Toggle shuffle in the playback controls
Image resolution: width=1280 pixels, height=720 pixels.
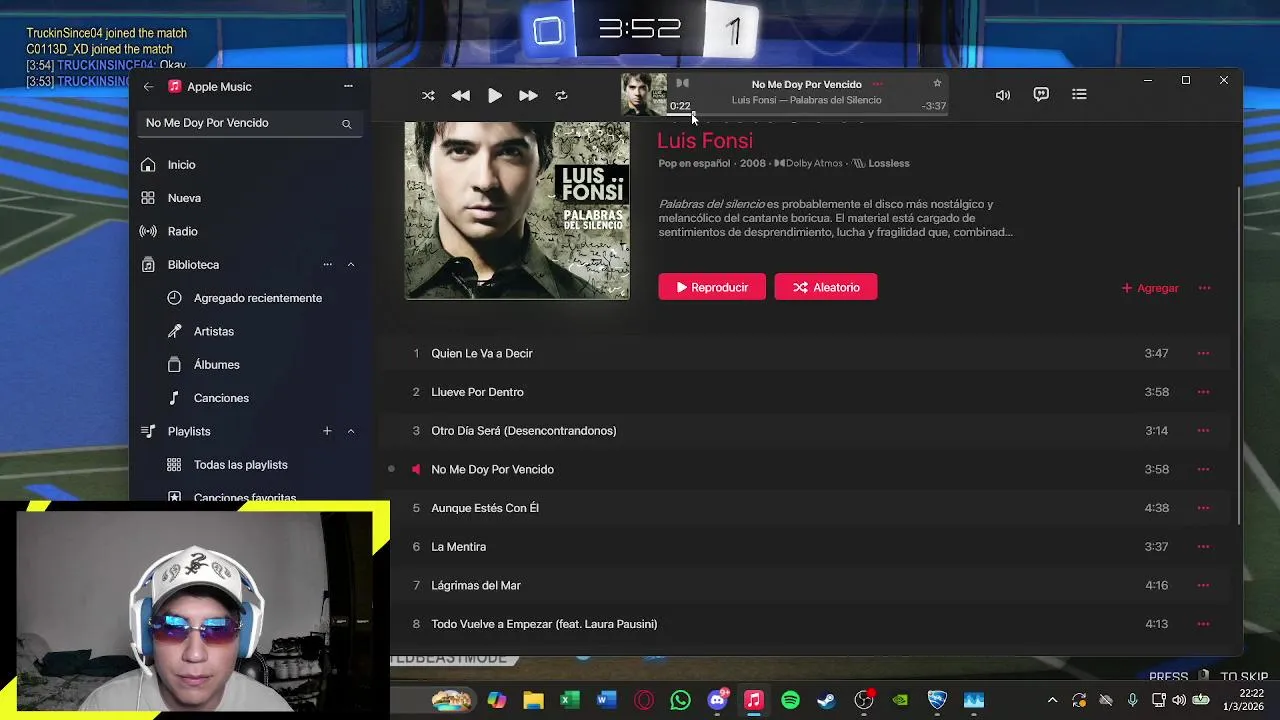[x=428, y=96]
